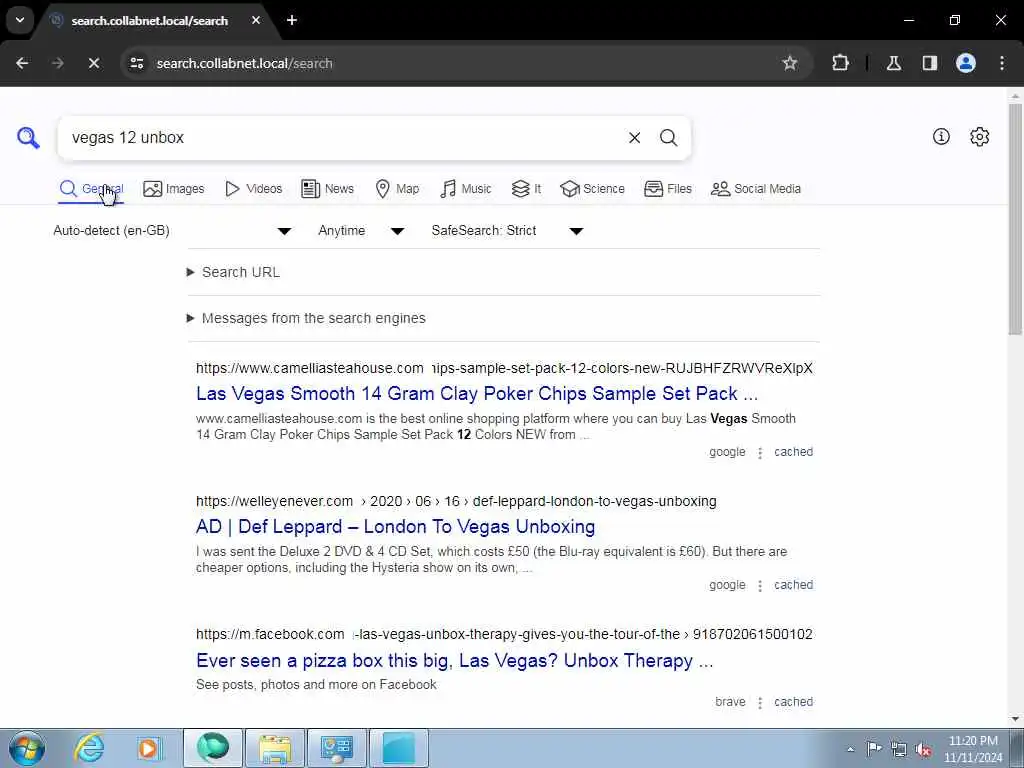
Task: Open three-dot options for Facebook result
Action: pos(760,703)
